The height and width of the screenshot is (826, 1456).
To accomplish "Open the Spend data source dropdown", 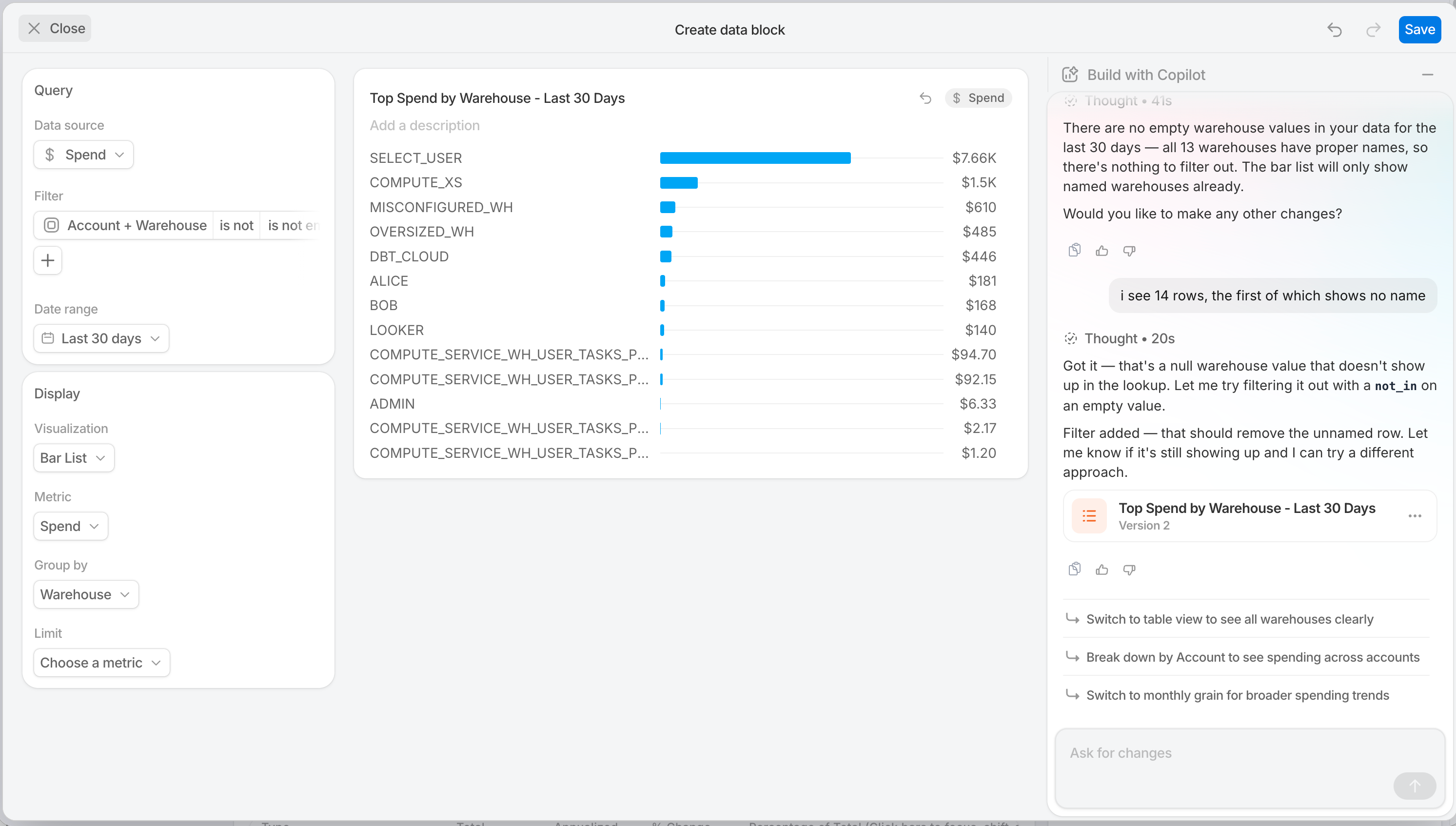I will pos(84,154).
